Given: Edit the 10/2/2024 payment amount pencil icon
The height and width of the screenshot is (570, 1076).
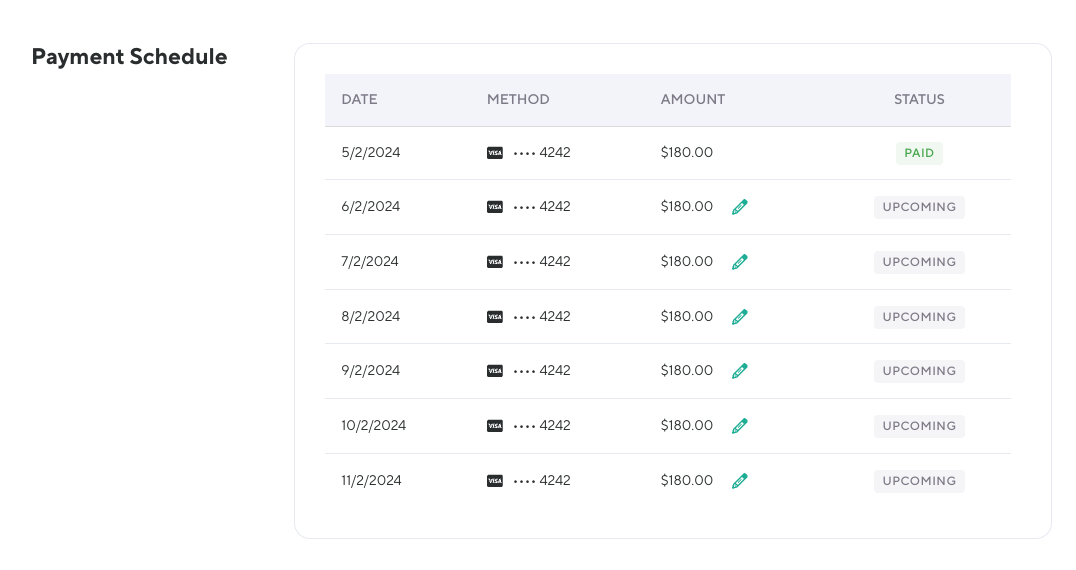Looking at the screenshot, I should [739, 426].
